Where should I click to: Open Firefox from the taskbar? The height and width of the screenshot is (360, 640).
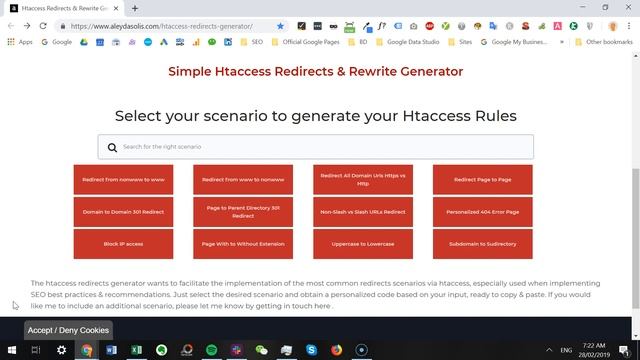click(336, 350)
